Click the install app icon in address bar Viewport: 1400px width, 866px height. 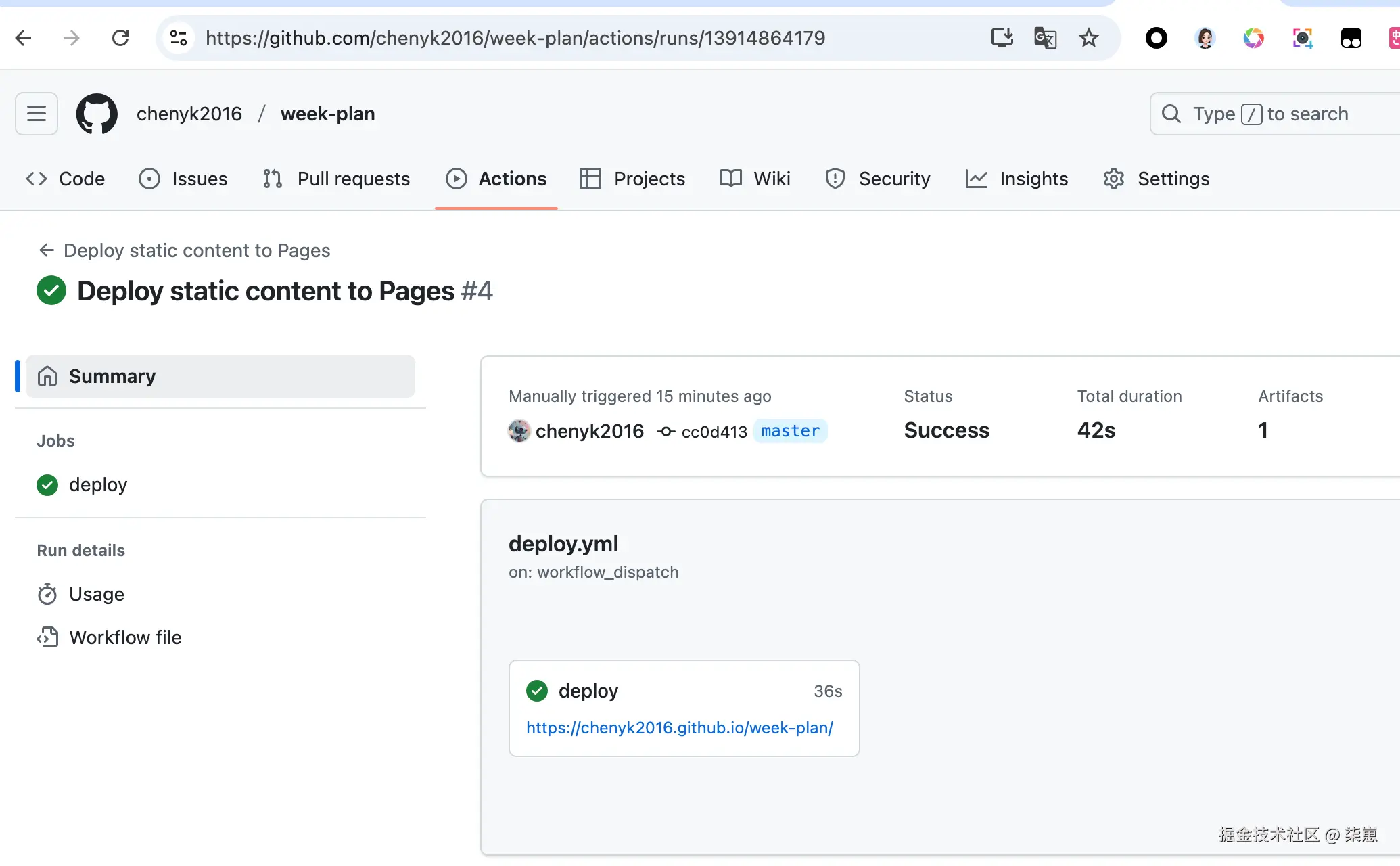[1002, 38]
